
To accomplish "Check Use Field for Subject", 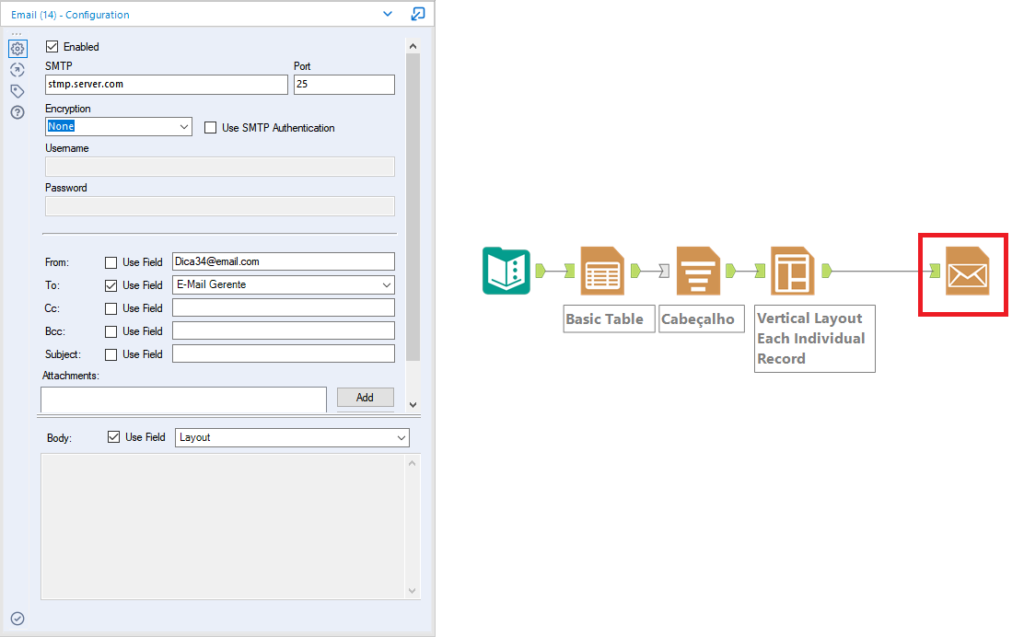I will [x=111, y=355].
